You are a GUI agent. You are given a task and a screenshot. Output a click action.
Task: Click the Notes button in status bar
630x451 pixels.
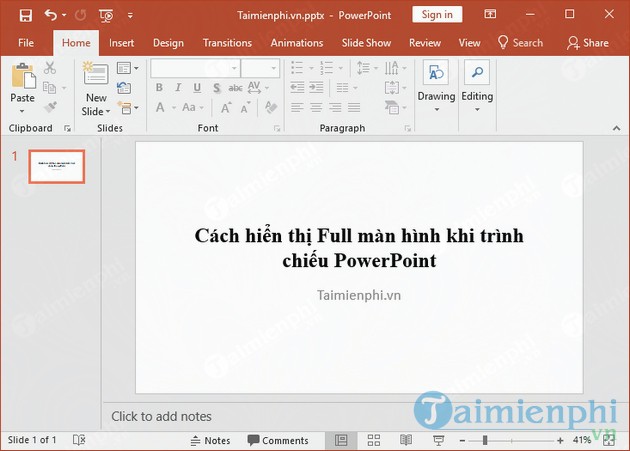[x=210, y=441]
